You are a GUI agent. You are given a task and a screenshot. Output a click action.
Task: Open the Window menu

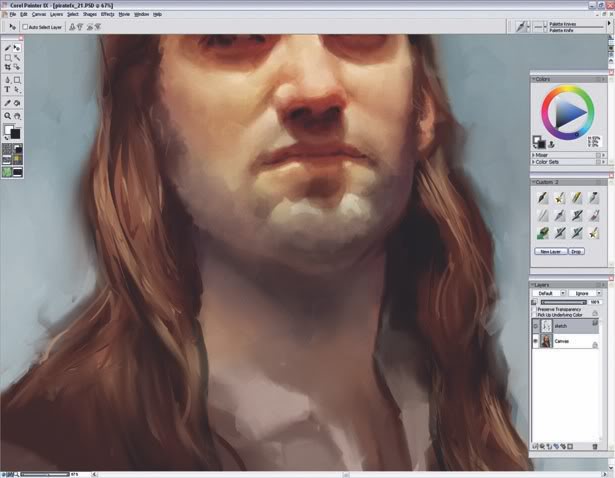[141, 14]
